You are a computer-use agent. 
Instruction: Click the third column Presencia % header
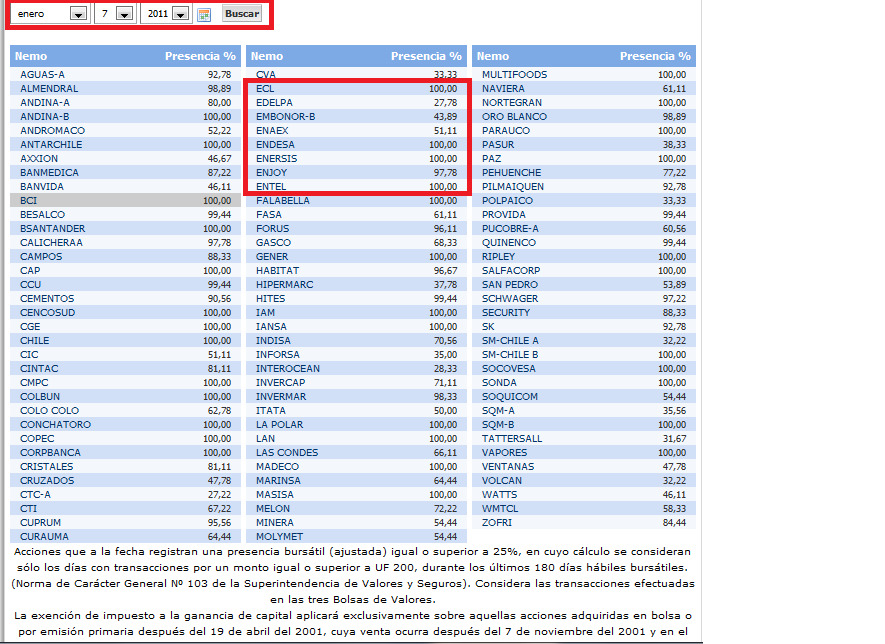[x=655, y=56]
